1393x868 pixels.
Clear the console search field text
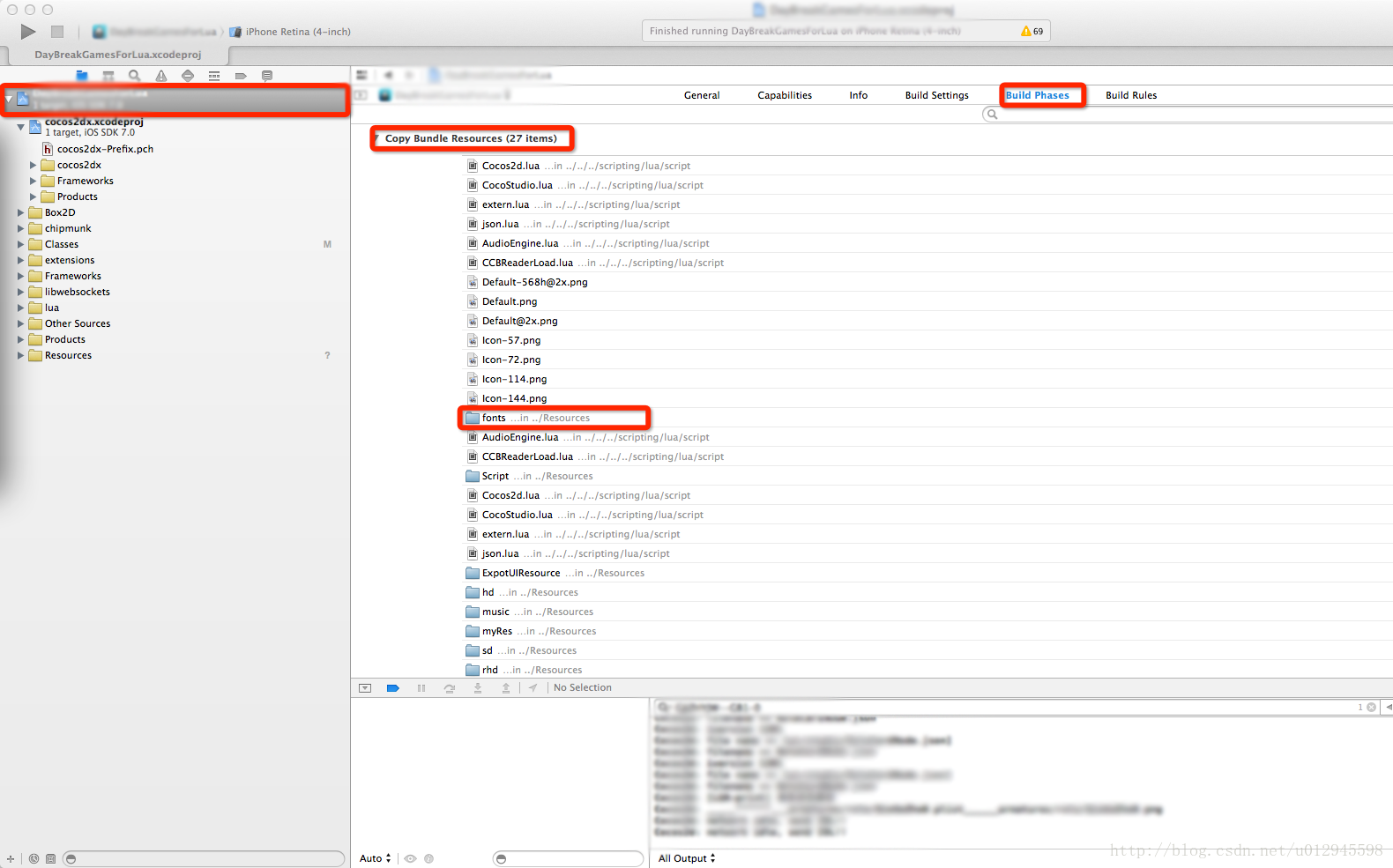tap(1371, 707)
